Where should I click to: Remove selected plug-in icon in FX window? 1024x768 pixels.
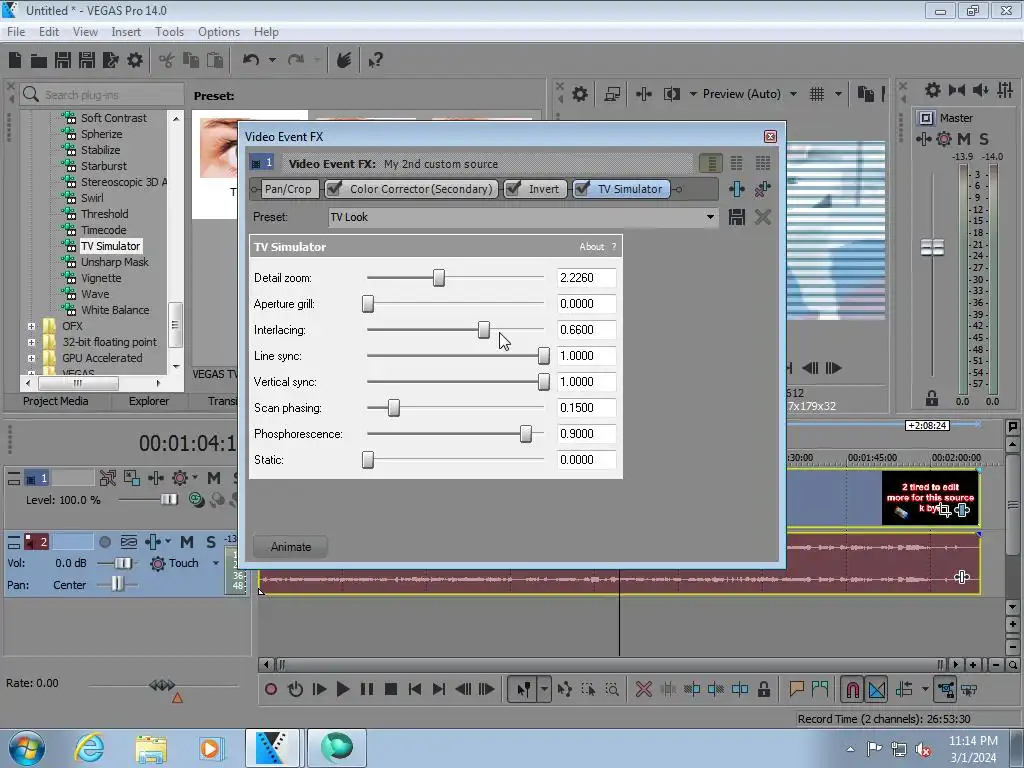[762, 189]
